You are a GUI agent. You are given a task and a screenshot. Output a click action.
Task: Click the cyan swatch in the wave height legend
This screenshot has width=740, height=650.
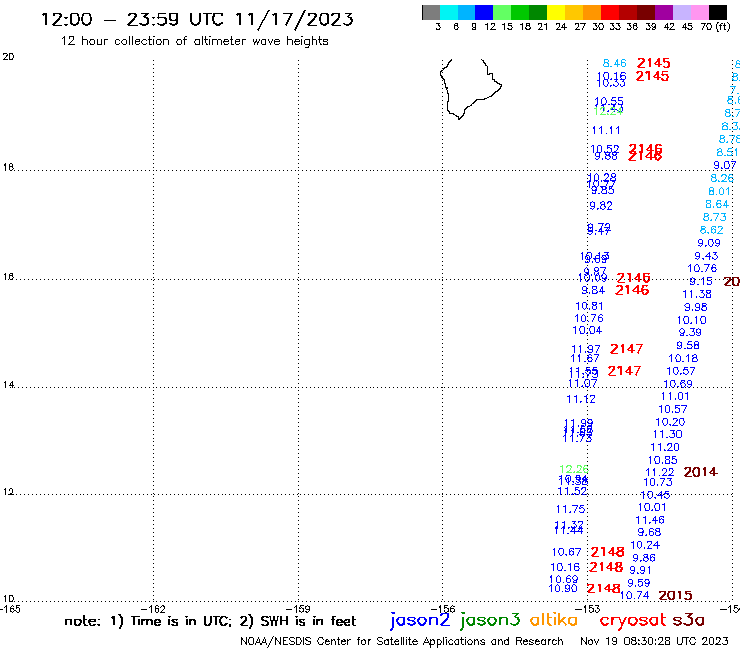click(448, 12)
